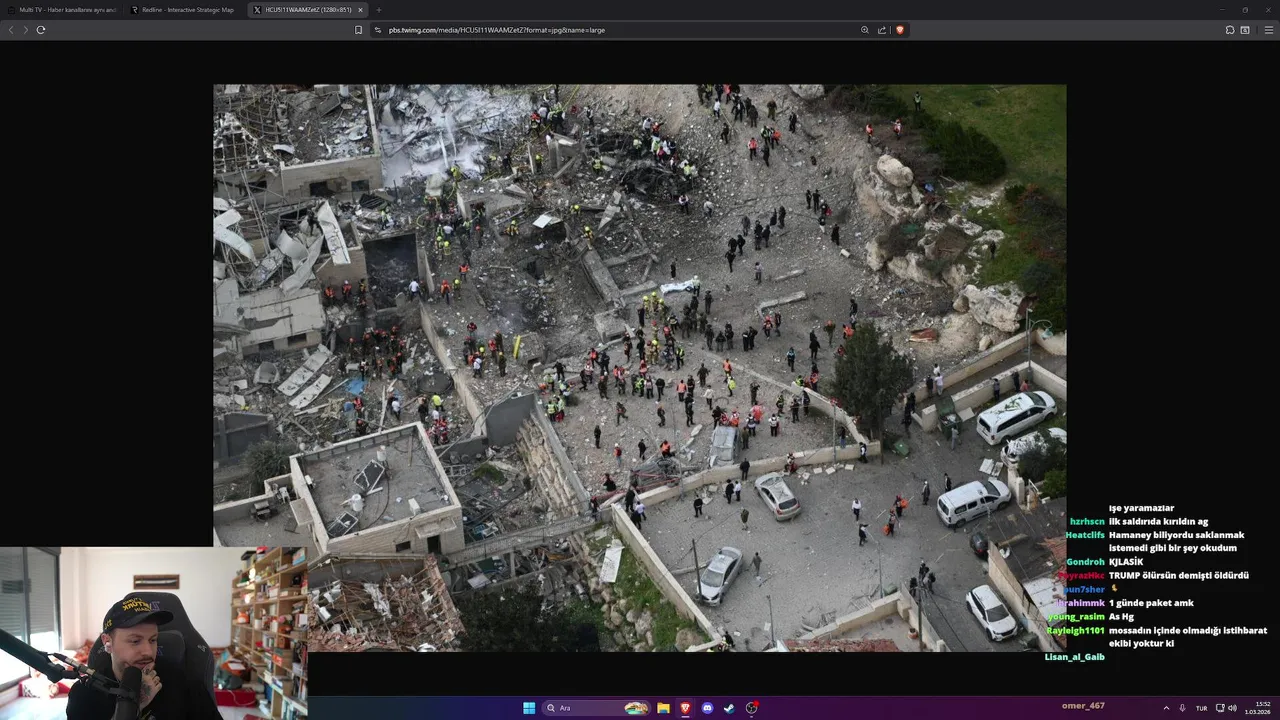Open File Explorer from the taskbar
Image resolution: width=1280 pixels, height=720 pixels.
[x=663, y=708]
